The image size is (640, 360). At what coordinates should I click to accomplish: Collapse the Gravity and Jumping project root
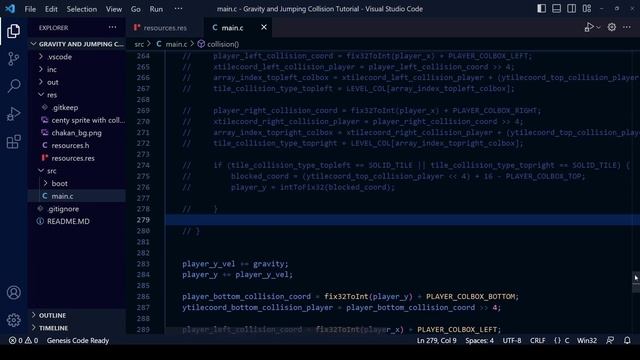tap(77, 44)
